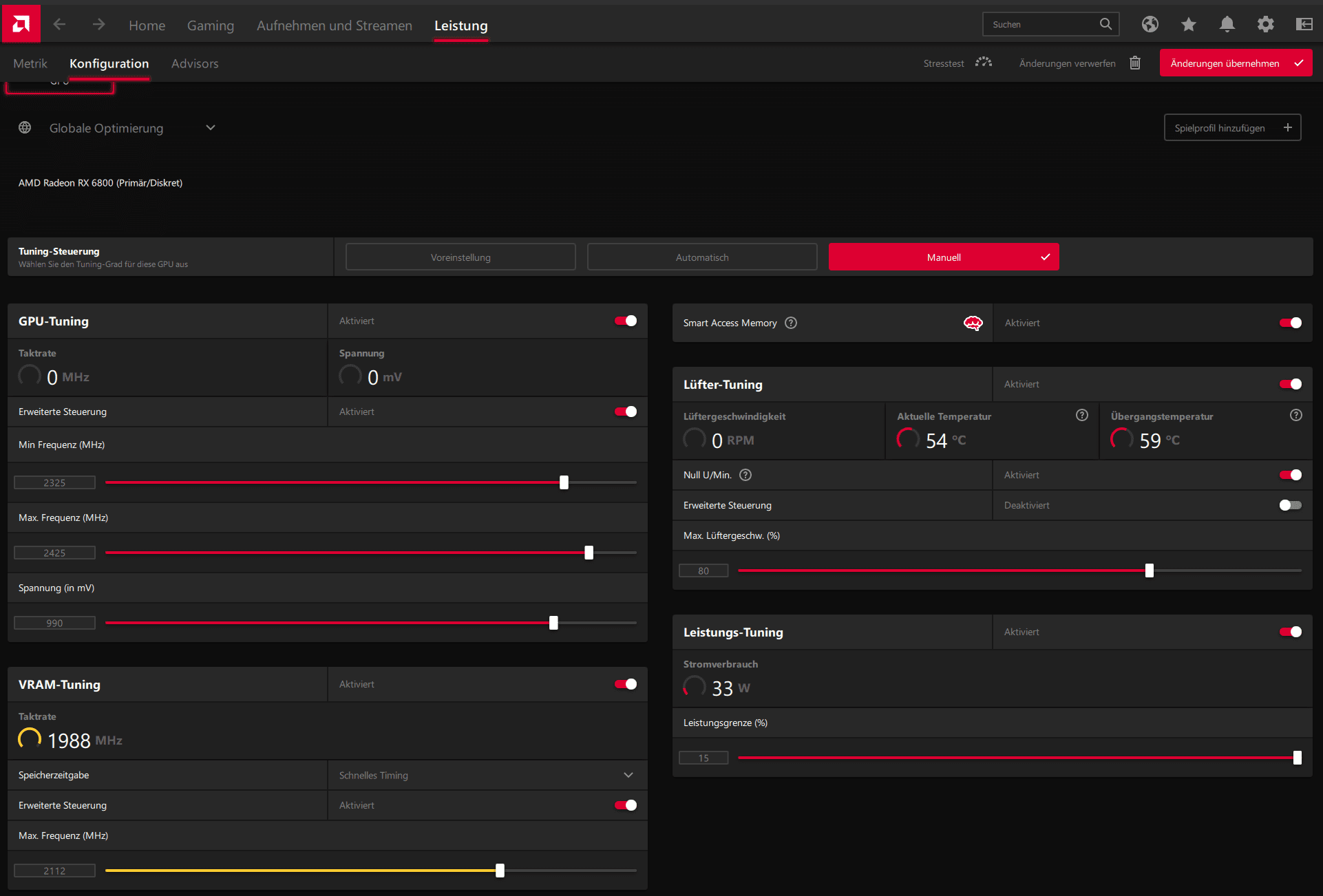Screen dimensions: 1323x896
Task: Click the Max. Lüftergeschw. slider handle
Action: click(x=1149, y=570)
